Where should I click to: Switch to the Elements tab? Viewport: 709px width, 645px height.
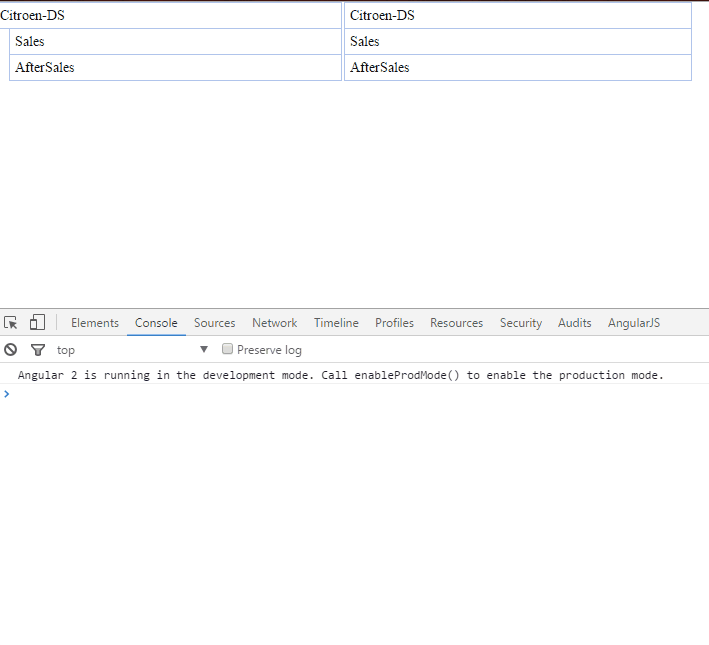pyautogui.click(x=95, y=323)
